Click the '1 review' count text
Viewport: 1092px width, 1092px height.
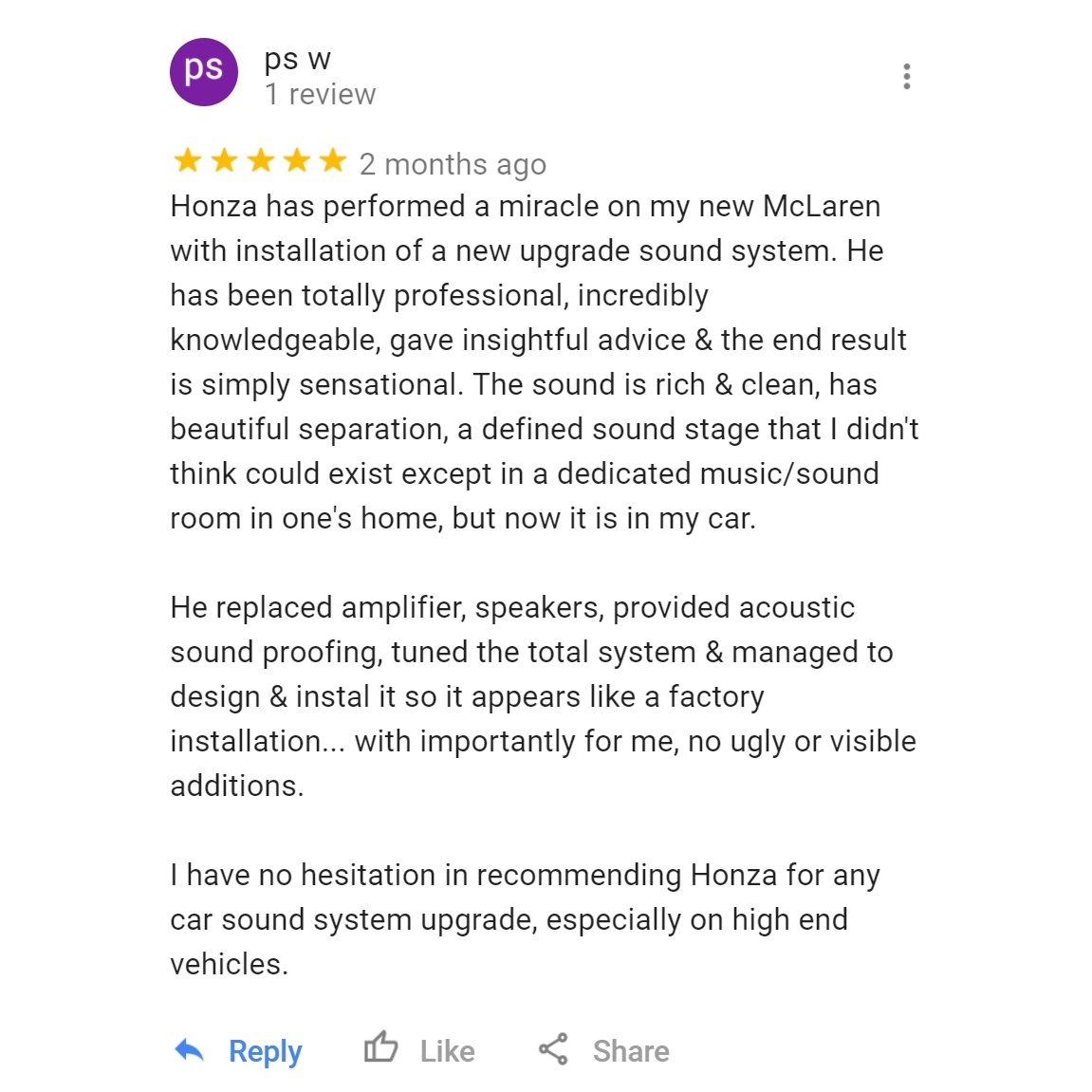click(321, 94)
